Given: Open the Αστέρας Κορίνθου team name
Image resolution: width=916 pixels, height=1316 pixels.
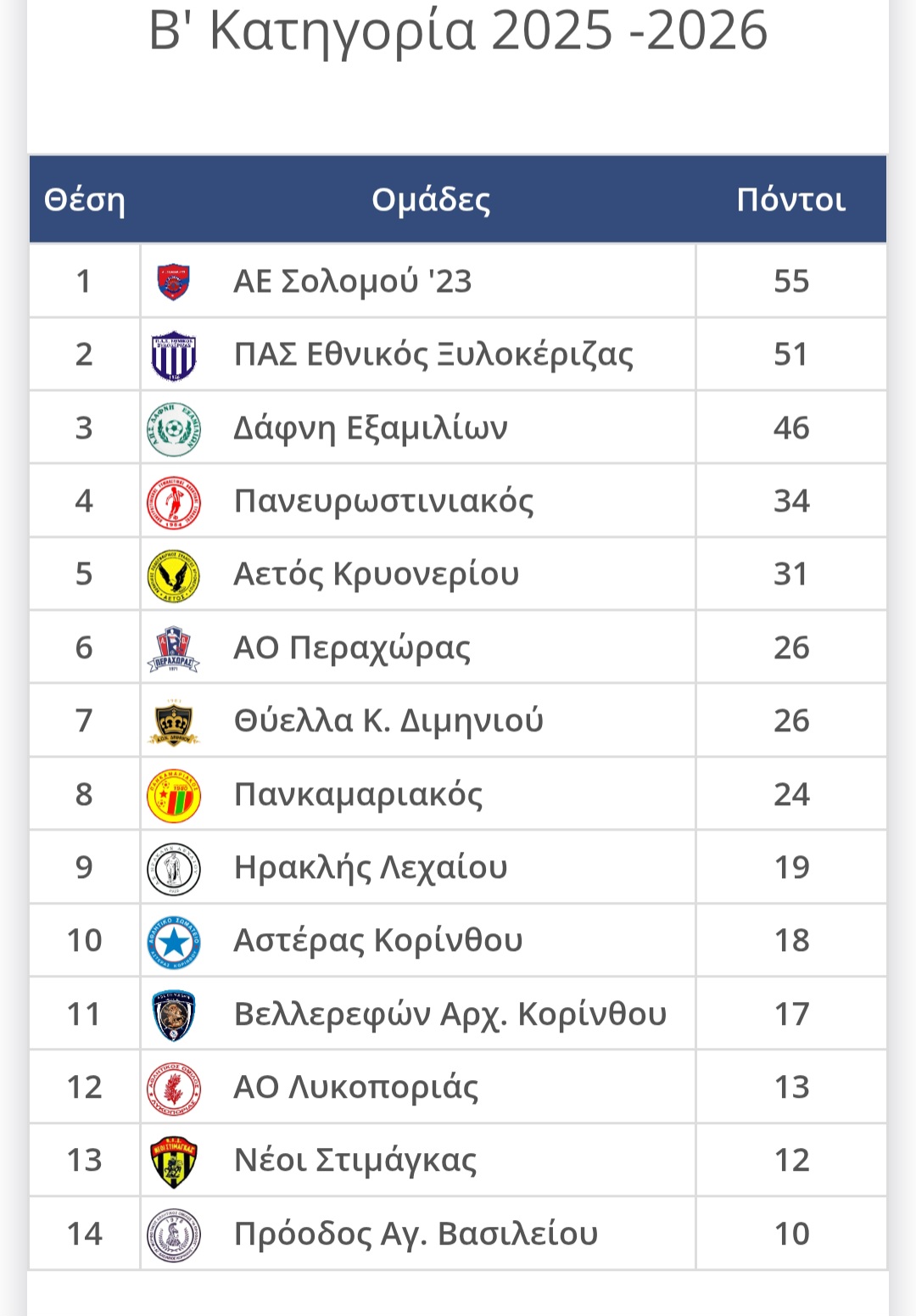Looking at the screenshot, I should [x=378, y=941].
